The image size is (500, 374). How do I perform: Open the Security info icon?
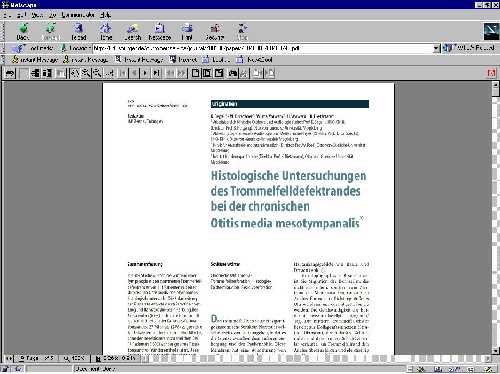coord(215,32)
